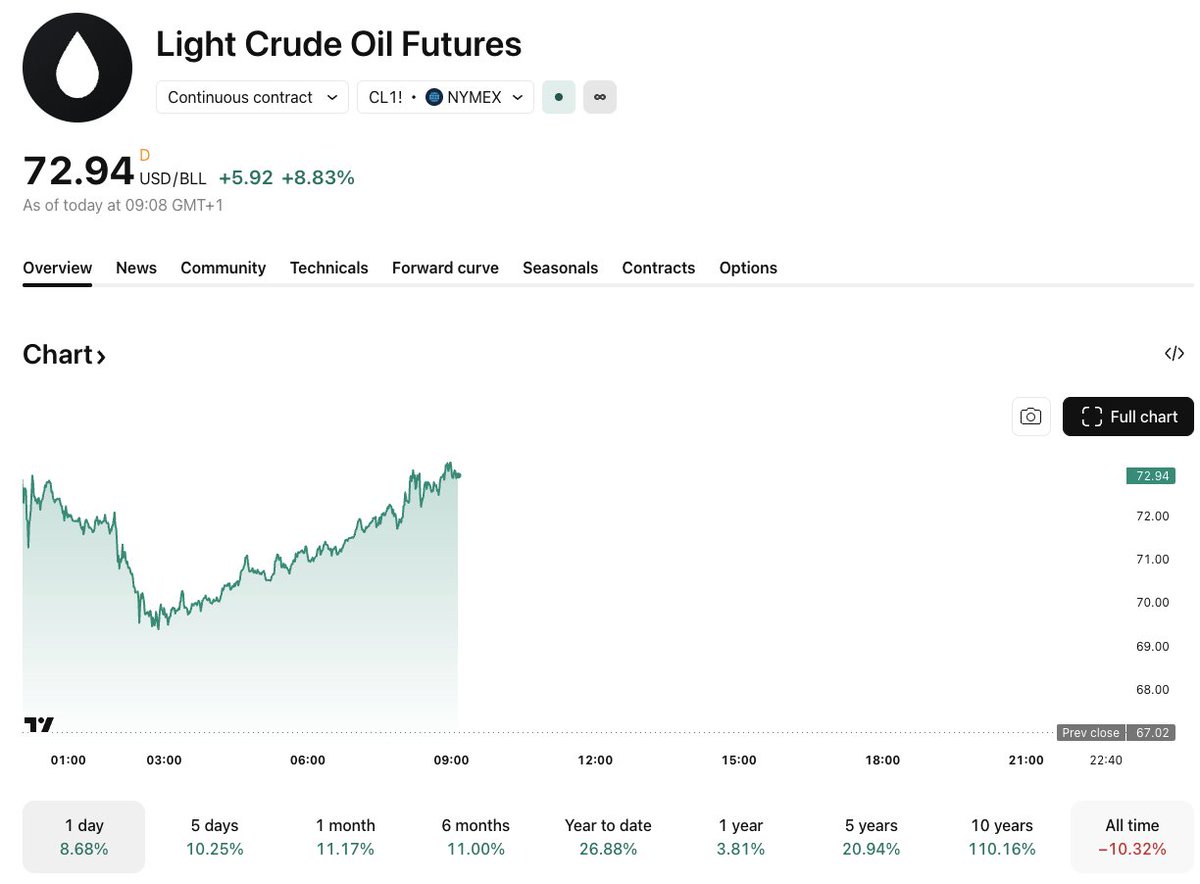Open the Community tab
The width and height of the screenshot is (1200, 884).
[x=223, y=268]
